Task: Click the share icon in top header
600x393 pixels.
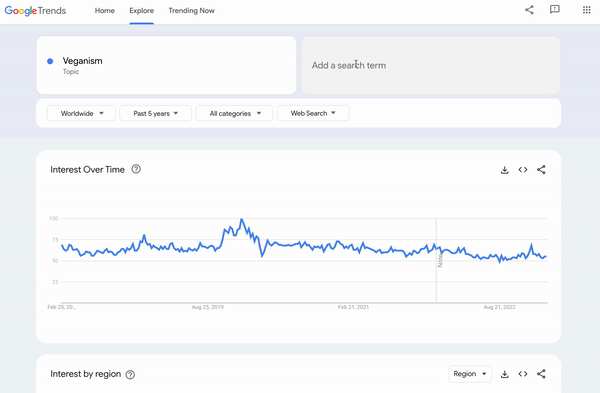Action: click(x=529, y=10)
